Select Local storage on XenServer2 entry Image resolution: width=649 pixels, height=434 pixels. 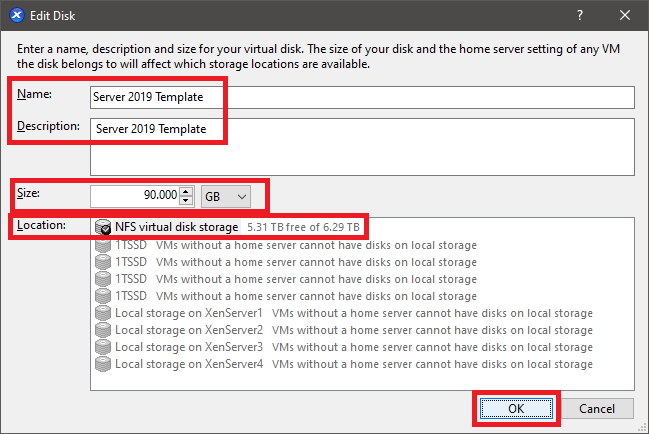tap(189, 330)
